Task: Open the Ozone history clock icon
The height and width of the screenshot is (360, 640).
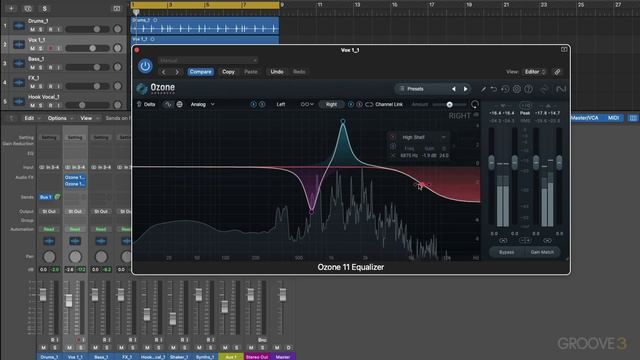Action: click(x=505, y=89)
